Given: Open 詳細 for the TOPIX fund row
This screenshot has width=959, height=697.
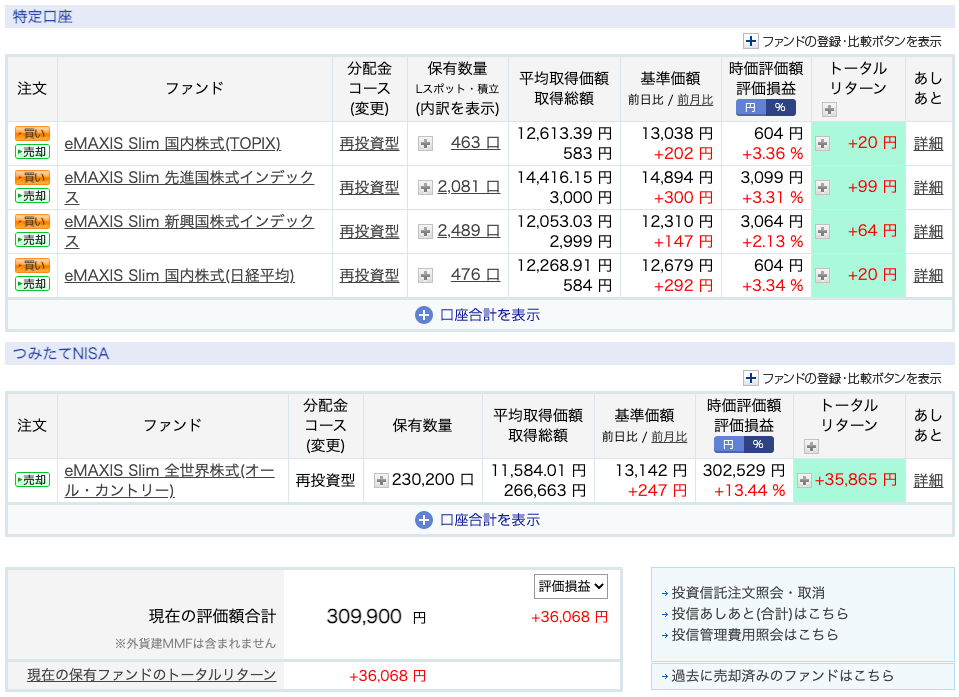Looking at the screenshot, I should pos(928,144).
